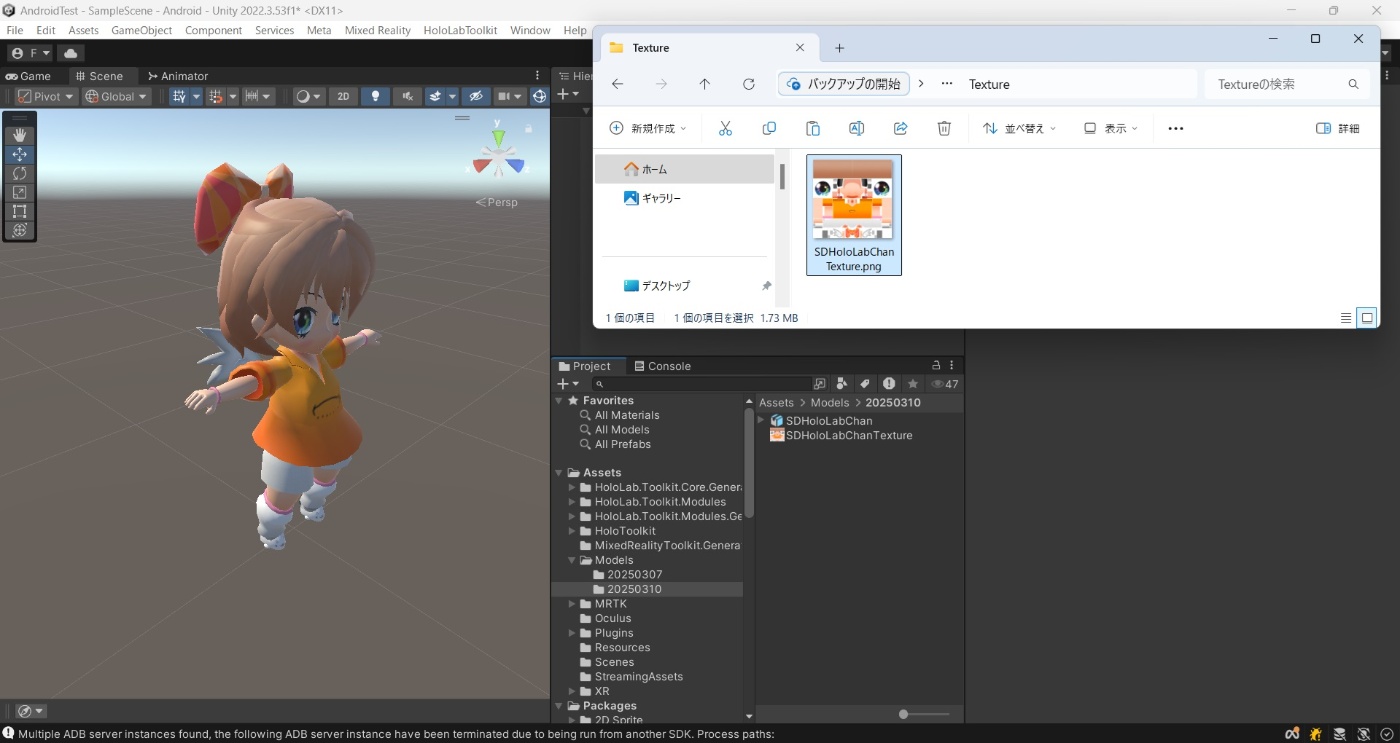Select SDHoloLabChanTexture.png thumbnail in Explorer

pos(854,215)
